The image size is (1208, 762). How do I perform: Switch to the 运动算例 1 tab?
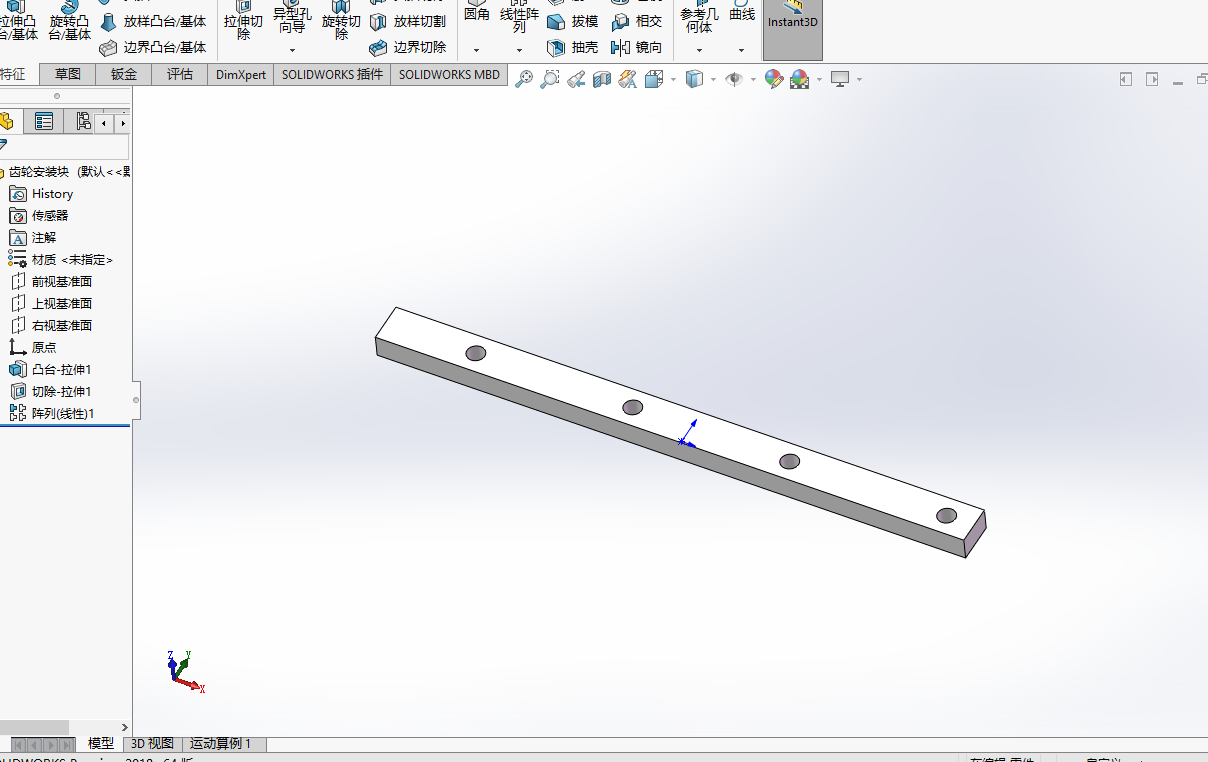(x=224, y=744)
